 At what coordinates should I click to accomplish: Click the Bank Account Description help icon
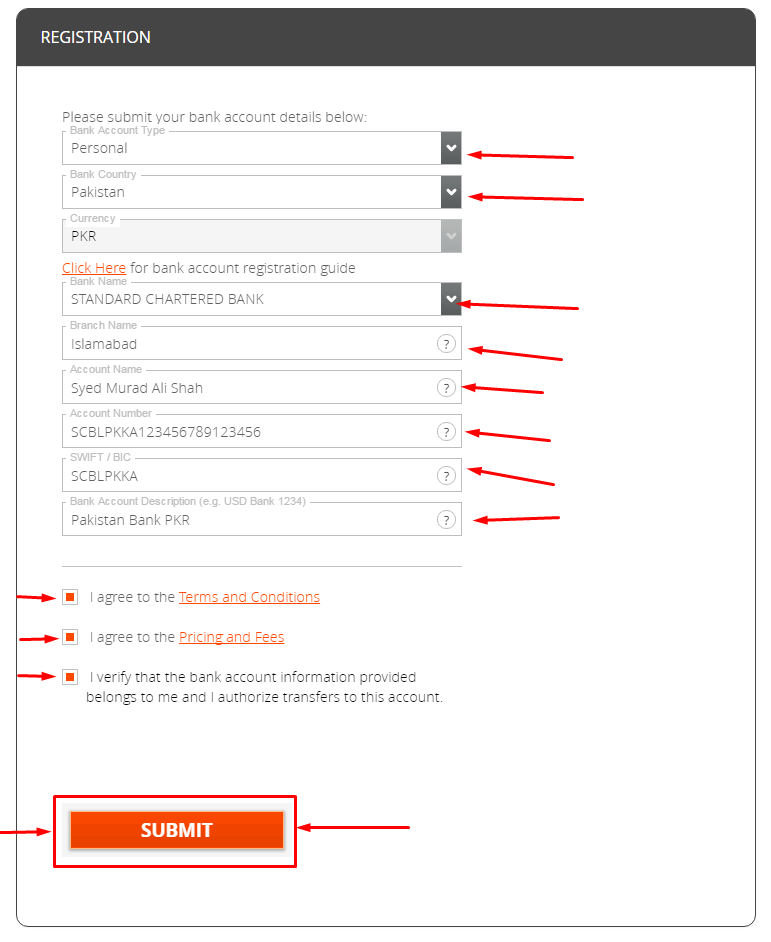(446, 520)
